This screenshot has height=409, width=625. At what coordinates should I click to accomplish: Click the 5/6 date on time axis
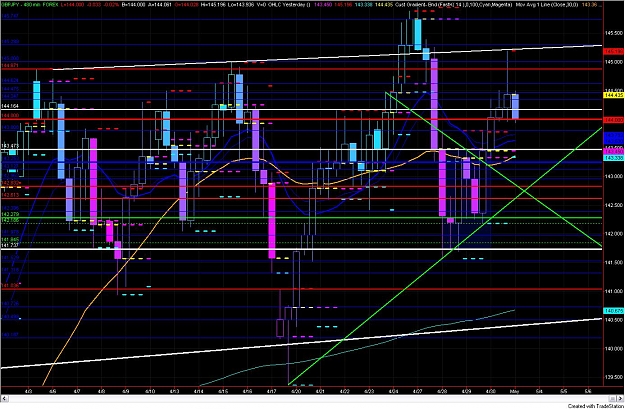588,391
